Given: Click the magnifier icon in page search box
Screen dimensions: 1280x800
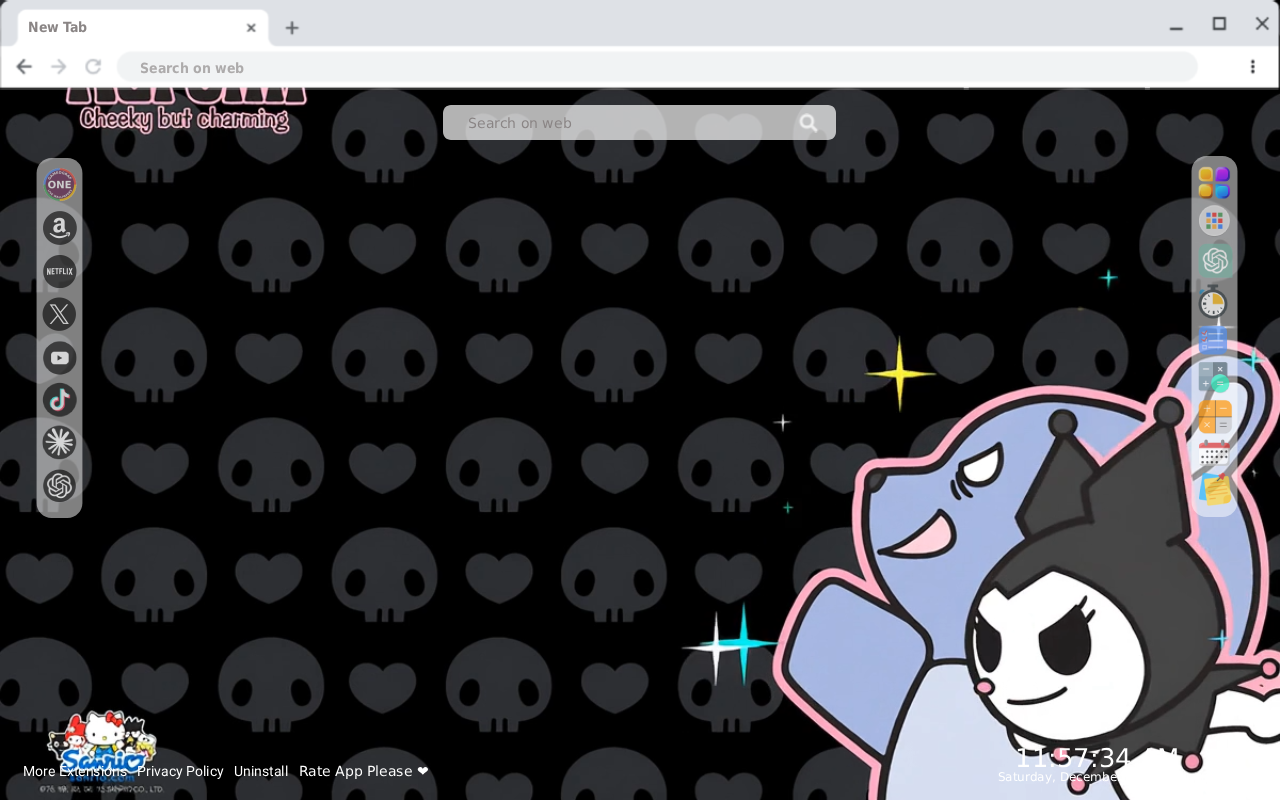Looking at the screenshot, I should pos(808,123).
